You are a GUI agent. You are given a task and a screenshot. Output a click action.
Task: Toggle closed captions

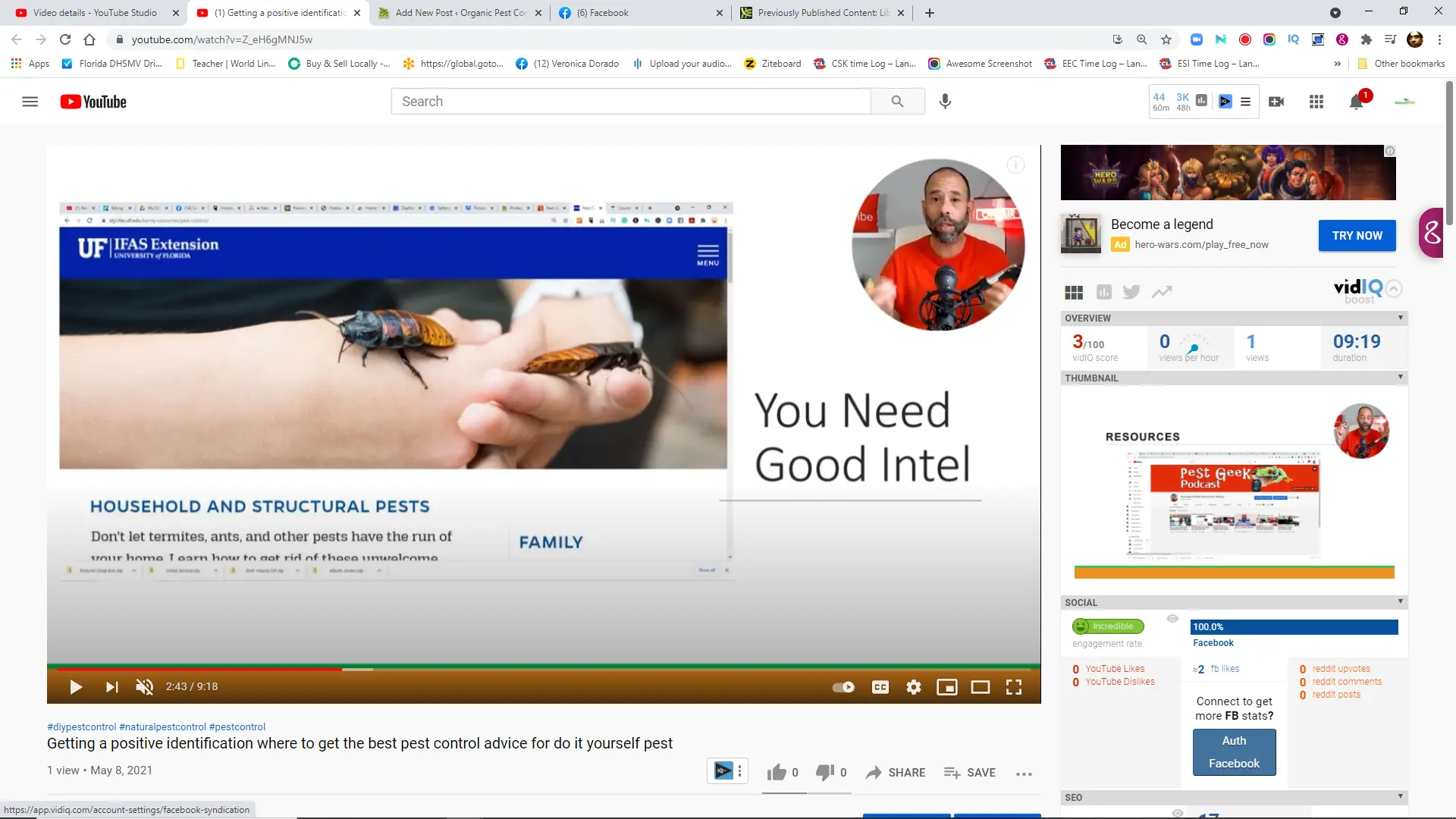click(x=880, y=687)
